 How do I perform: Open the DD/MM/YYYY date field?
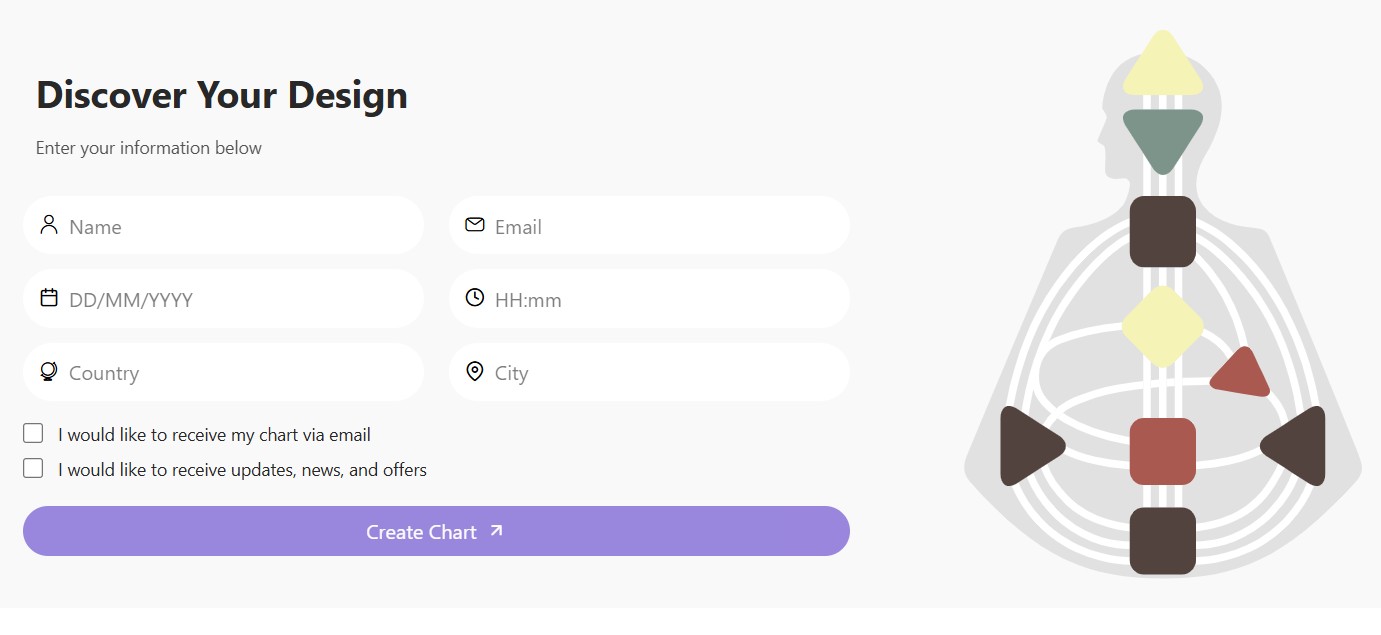point(240,299)
